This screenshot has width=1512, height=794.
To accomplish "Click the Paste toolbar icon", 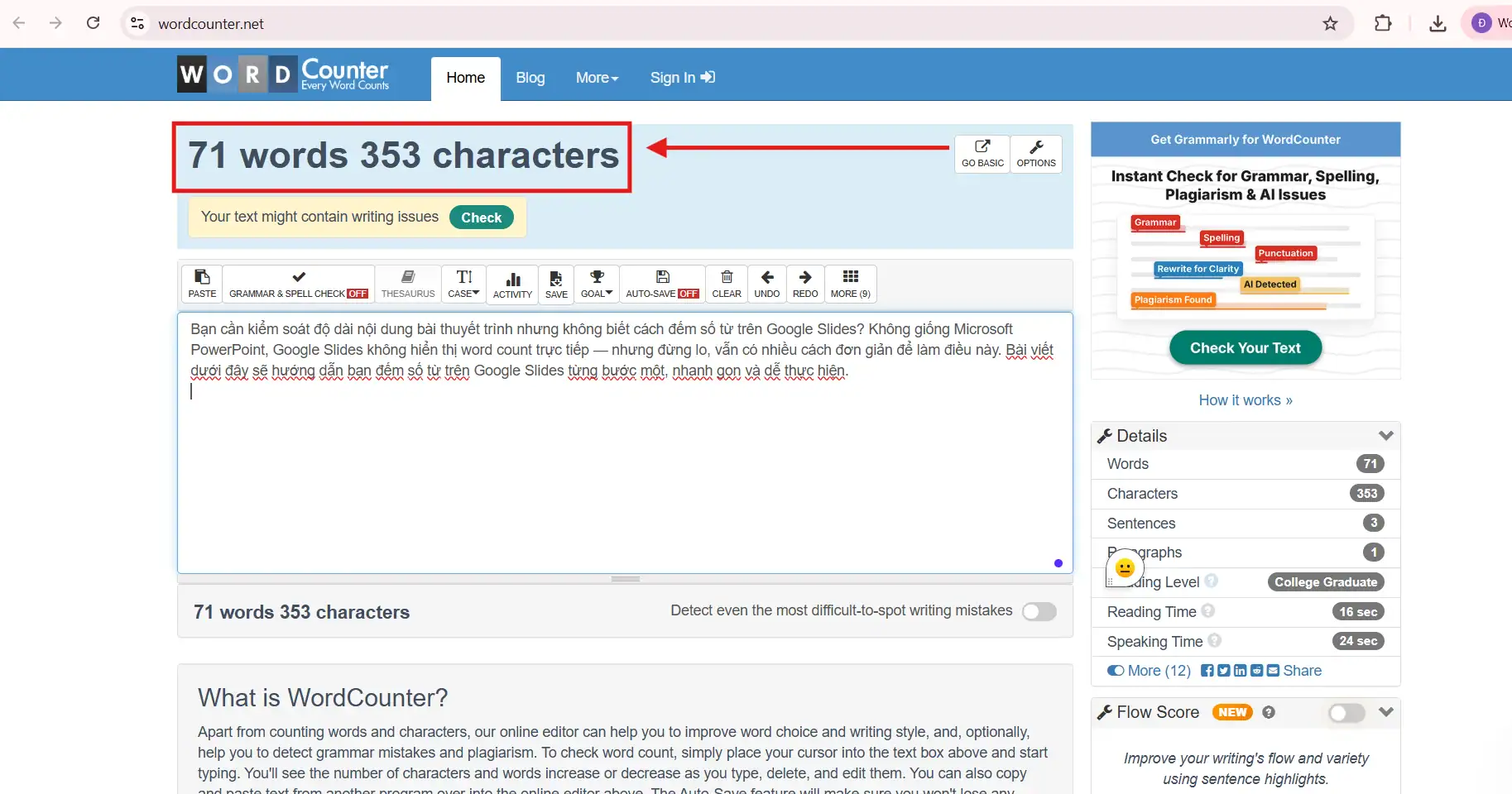I will (x=202, y=284).
